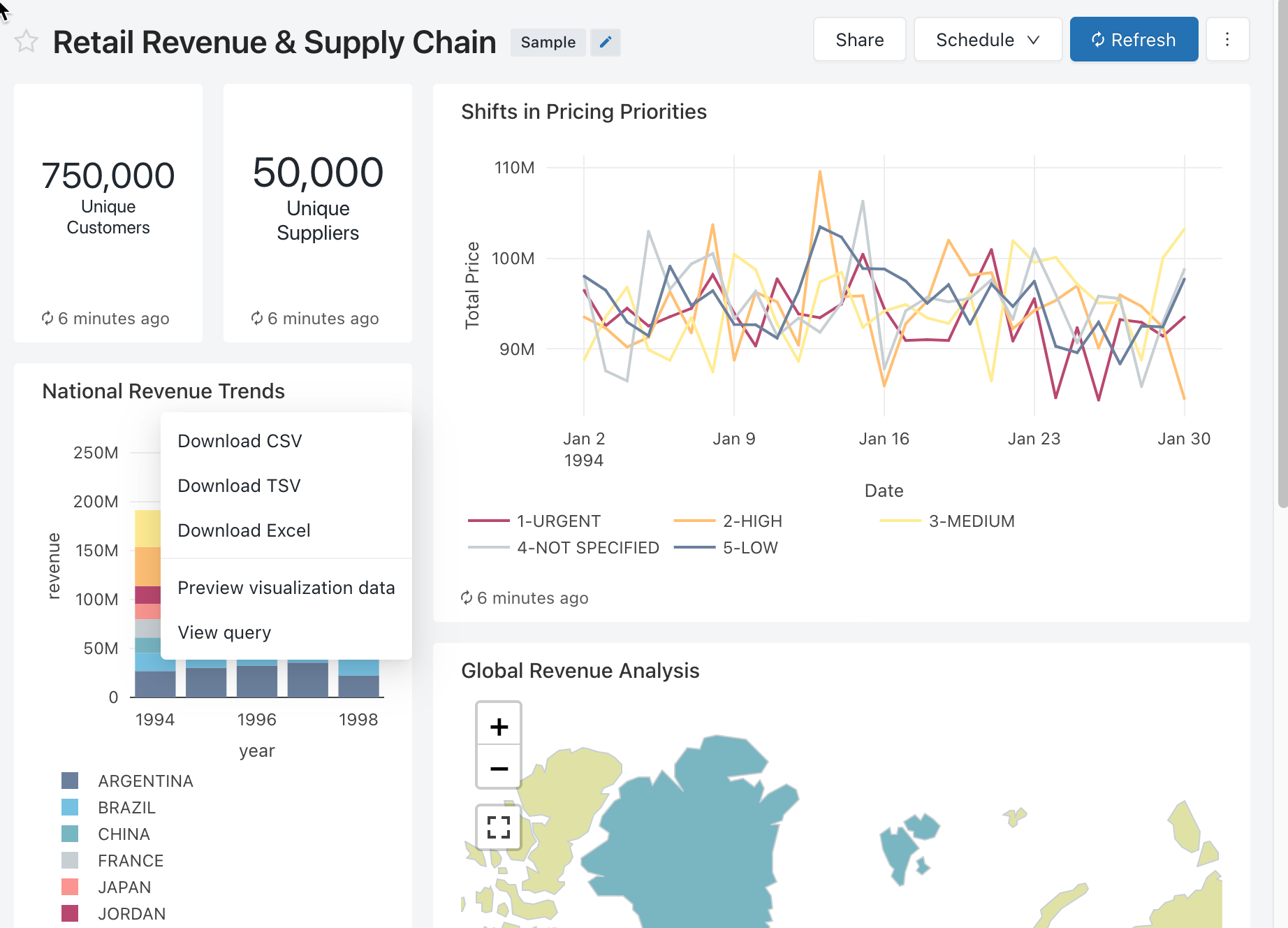
Task: Click the Sample tag label
Action: coord(548,43)
